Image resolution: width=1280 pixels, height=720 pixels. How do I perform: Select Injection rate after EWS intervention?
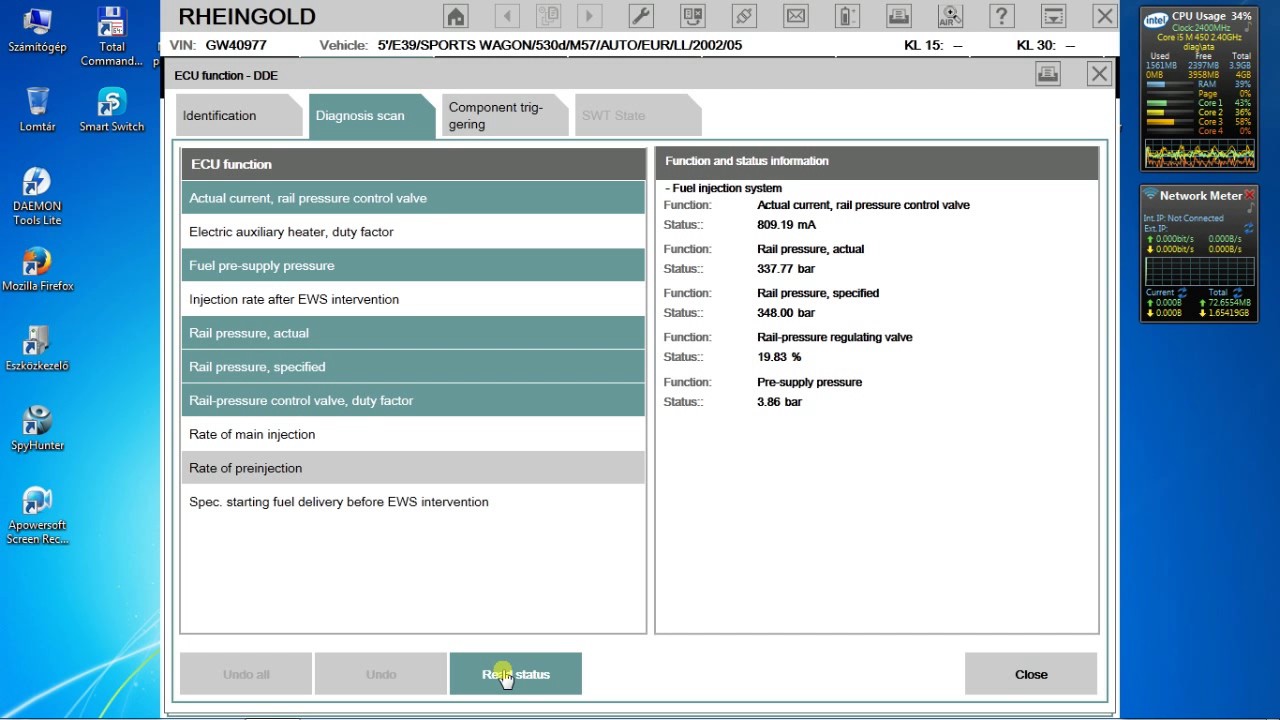[x=413, y=300]
